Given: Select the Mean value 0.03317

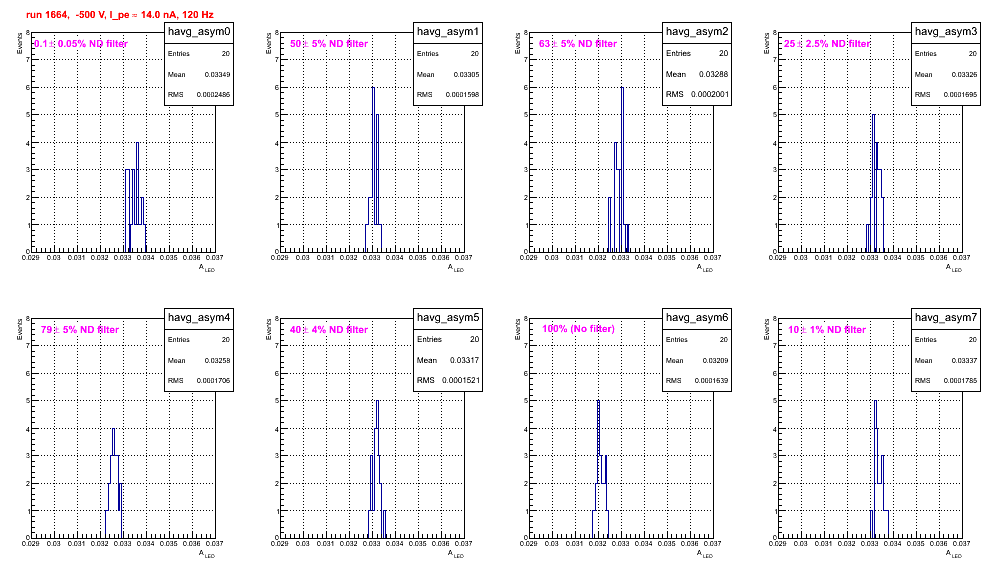Looking at the screenshot, I should tap(464, 360).
